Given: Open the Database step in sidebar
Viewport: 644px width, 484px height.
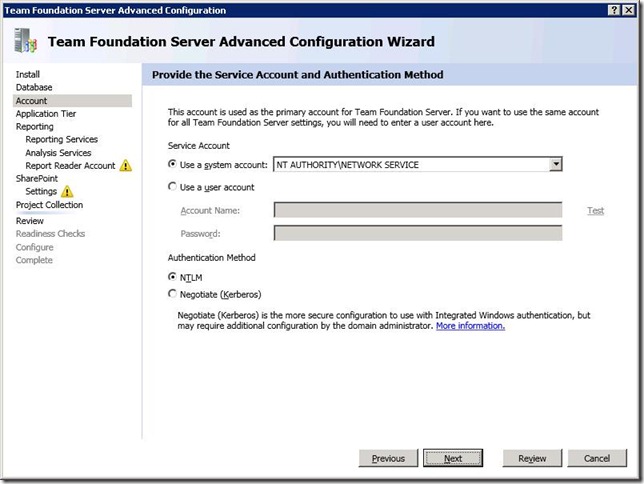Looking at the screenshot, I should [34, 88].
